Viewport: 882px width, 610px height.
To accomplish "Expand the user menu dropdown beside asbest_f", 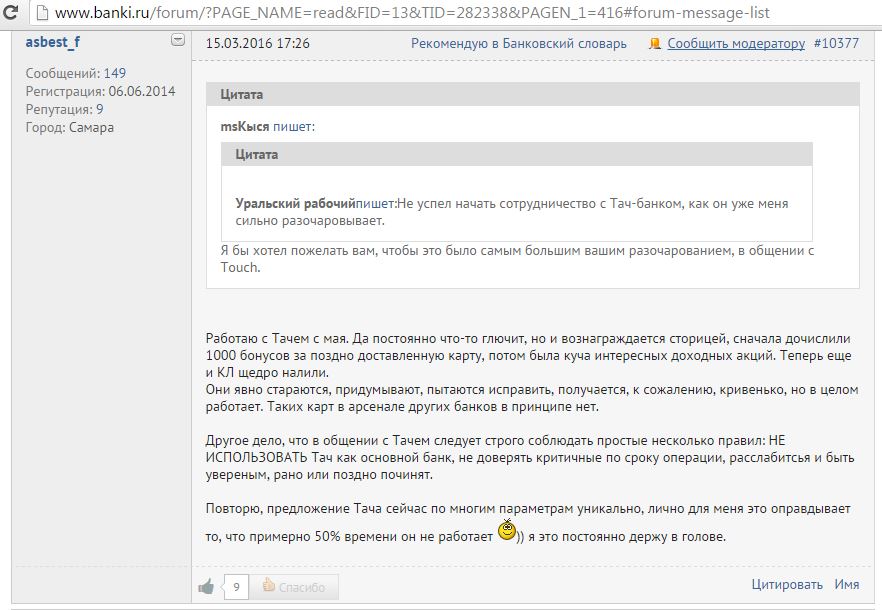I will tap(178, 40).
